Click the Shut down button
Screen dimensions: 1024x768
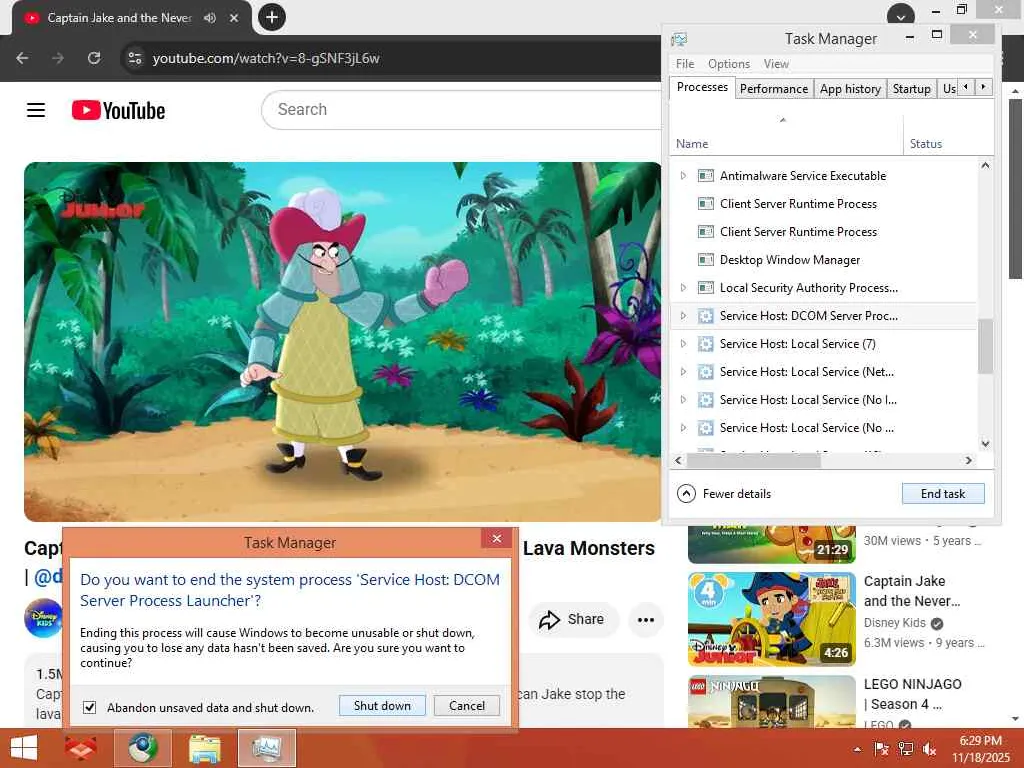click(382, 705)
